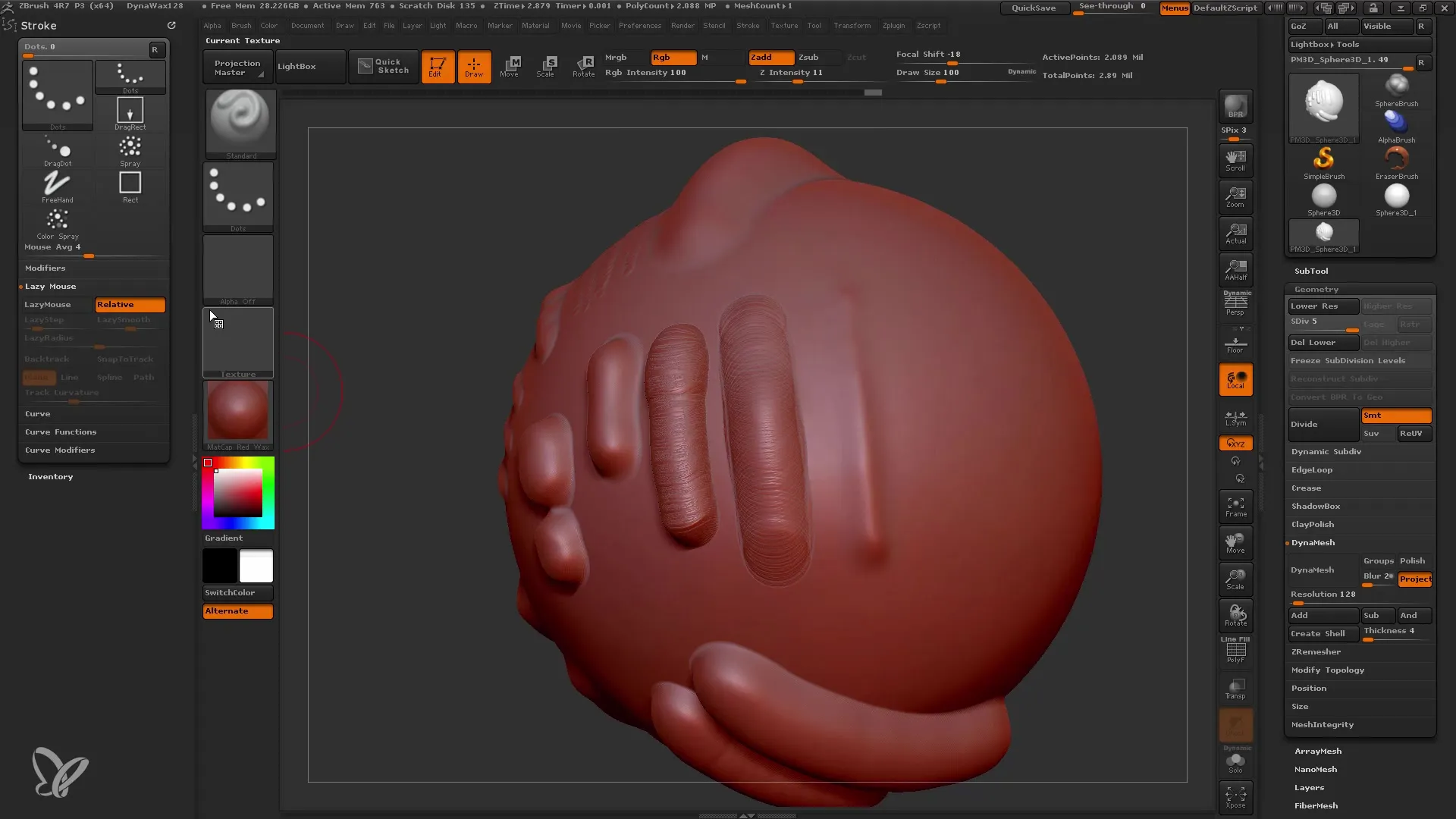The width and height of the screenshot is (1456, 819).
Task: Select the Move tool in ZBrush toolbar
Action: [x=510, y=65]
